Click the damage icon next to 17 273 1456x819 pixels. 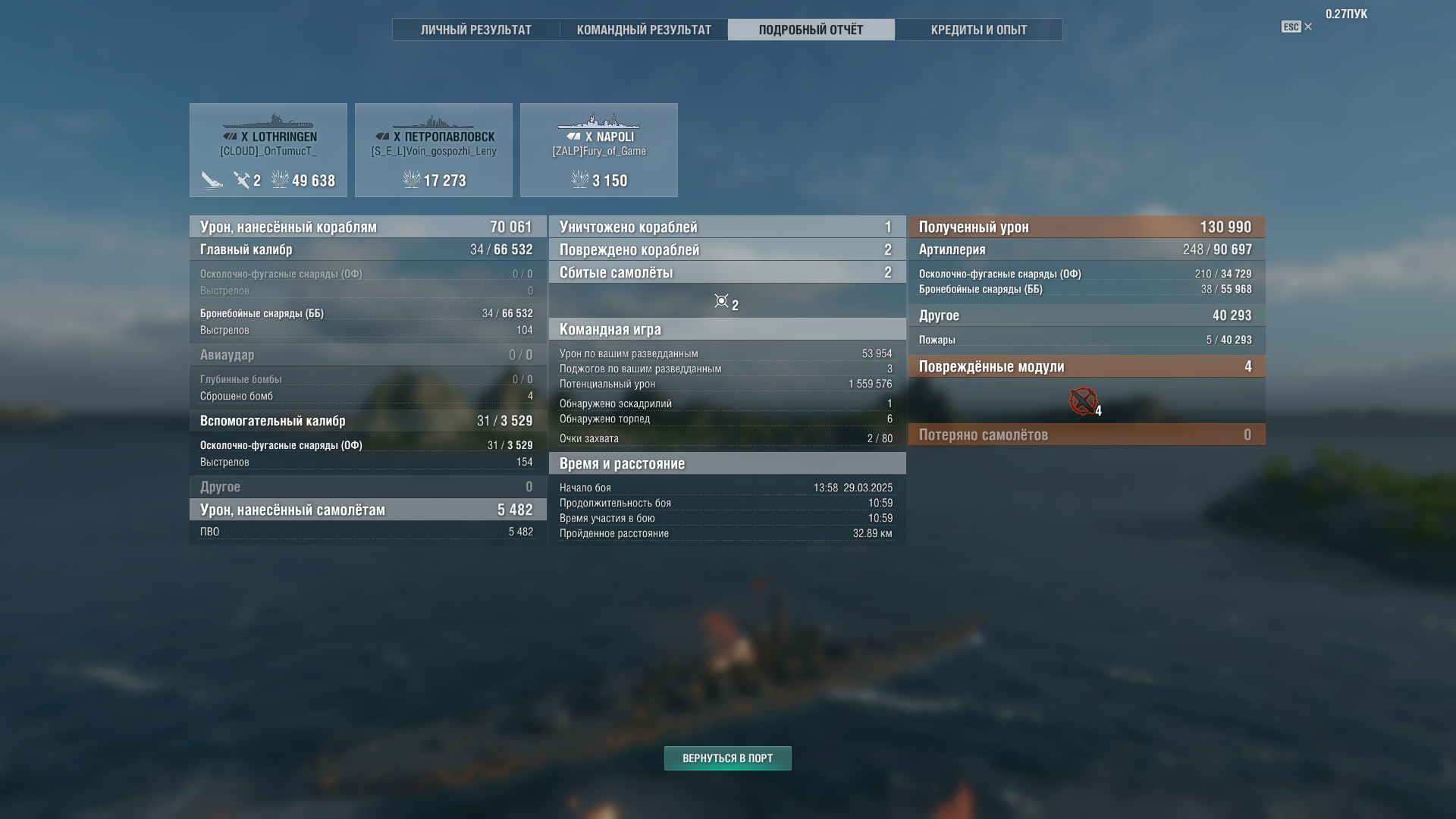click(x=412, y=179)
